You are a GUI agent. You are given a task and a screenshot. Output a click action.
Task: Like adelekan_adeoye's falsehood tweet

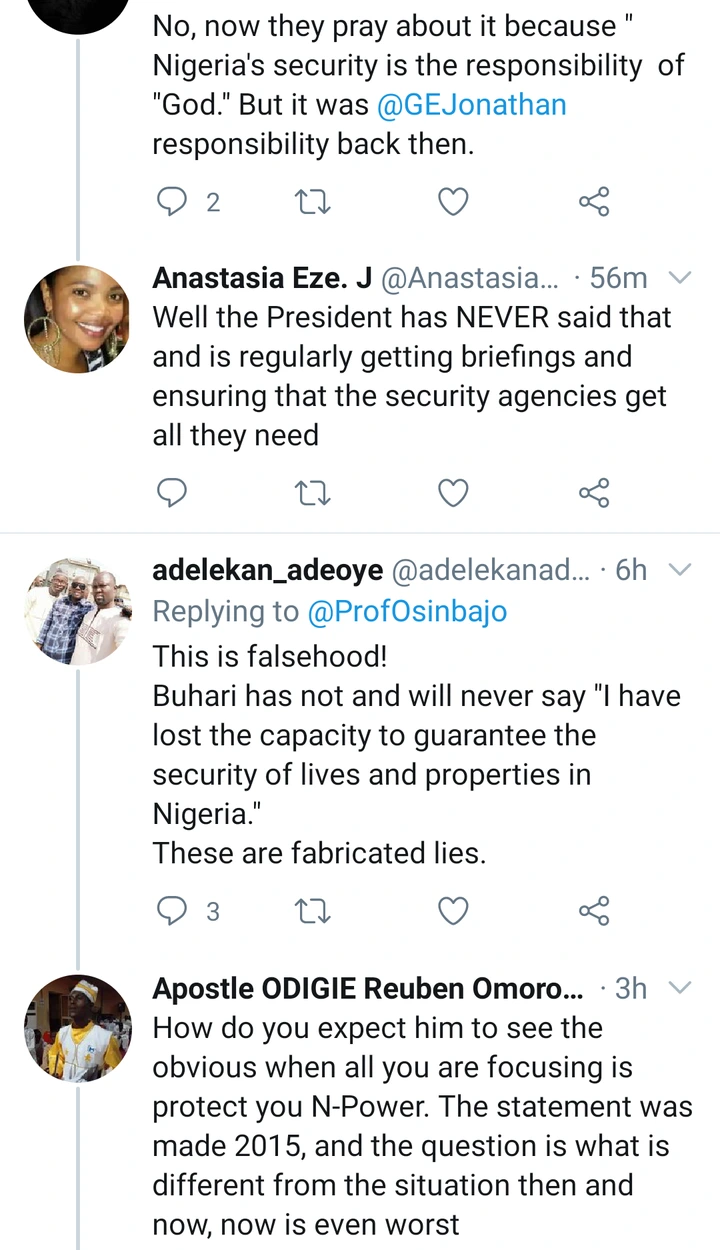click(x=454, y=912)
